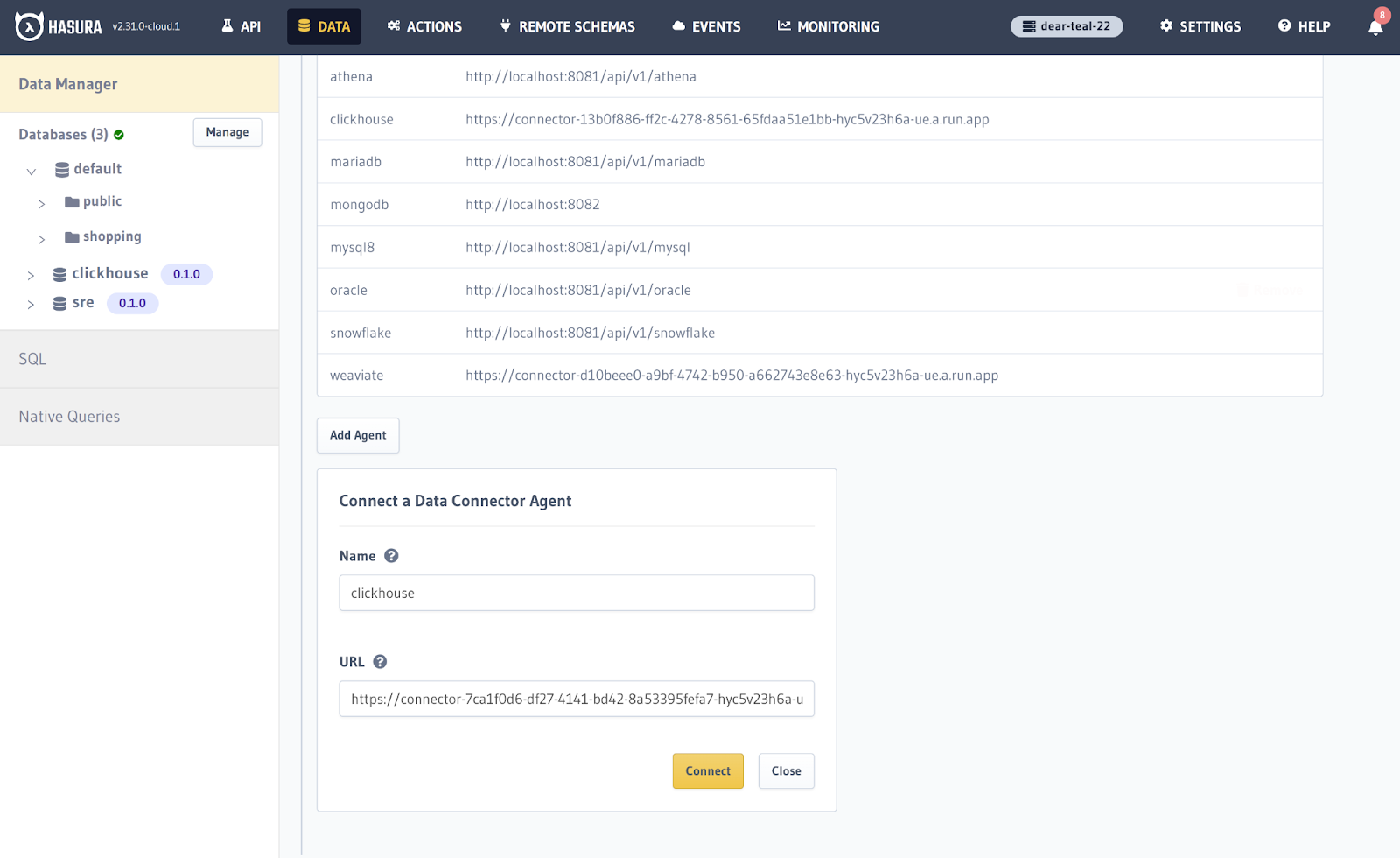Click the public schema folder icon
Image resolution: width=1400 pixels, height=858 pixels.
click(x=72, y=202)
